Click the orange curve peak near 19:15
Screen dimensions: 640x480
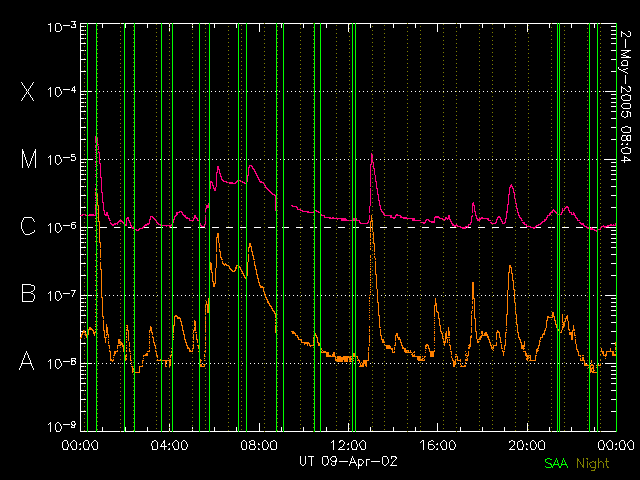pyautogui.click(x=510, y=266)
